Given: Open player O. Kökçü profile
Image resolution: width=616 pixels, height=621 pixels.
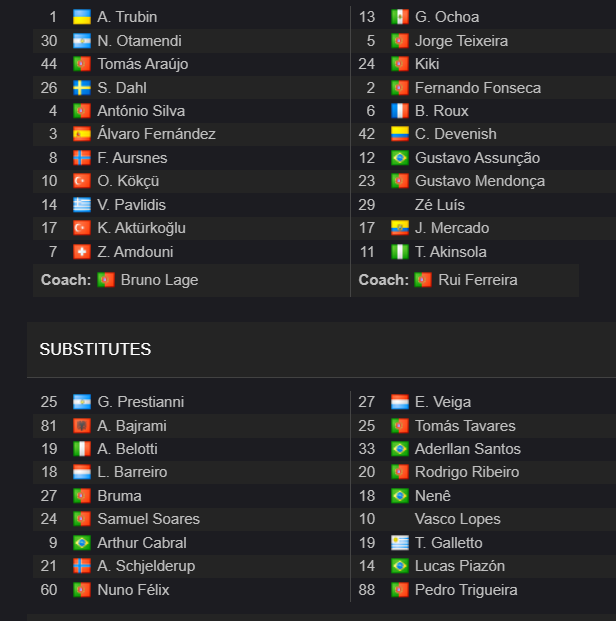Looking at the screenshot, I should coord(128,181).
